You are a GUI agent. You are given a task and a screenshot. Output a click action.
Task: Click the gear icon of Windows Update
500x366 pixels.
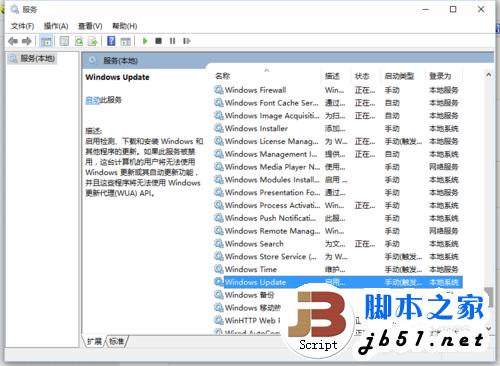click(x=219, y=282)
